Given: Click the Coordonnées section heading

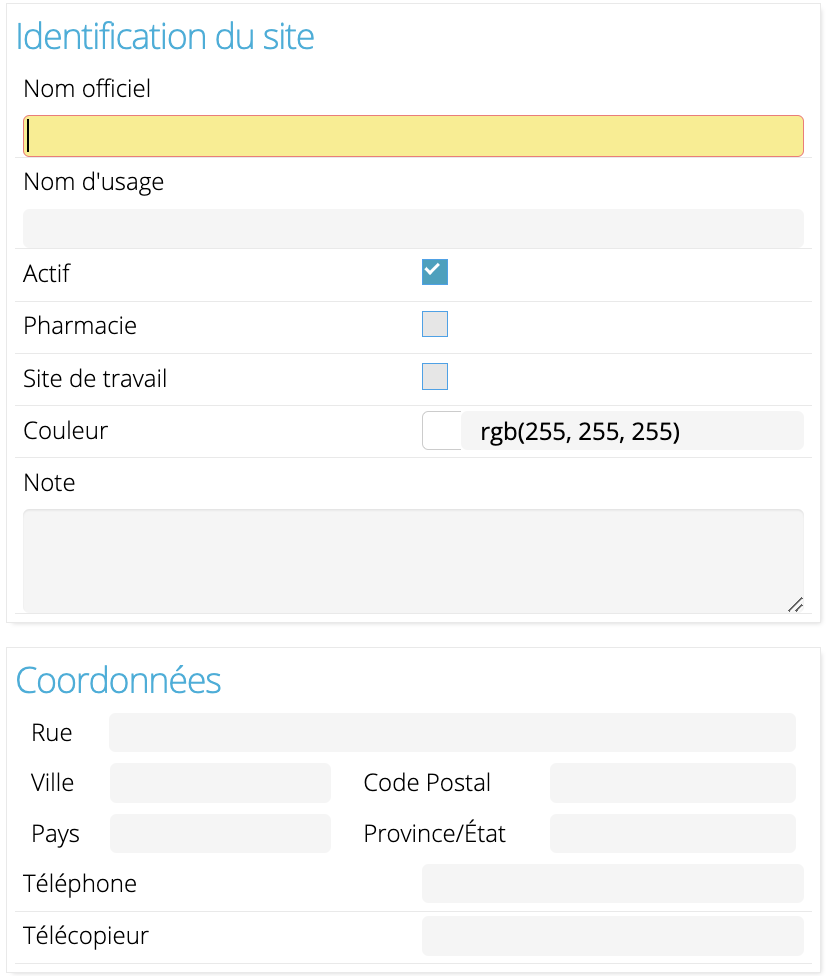Looking at the screenshot, I should pyautogui.click(x=118, y=680).
